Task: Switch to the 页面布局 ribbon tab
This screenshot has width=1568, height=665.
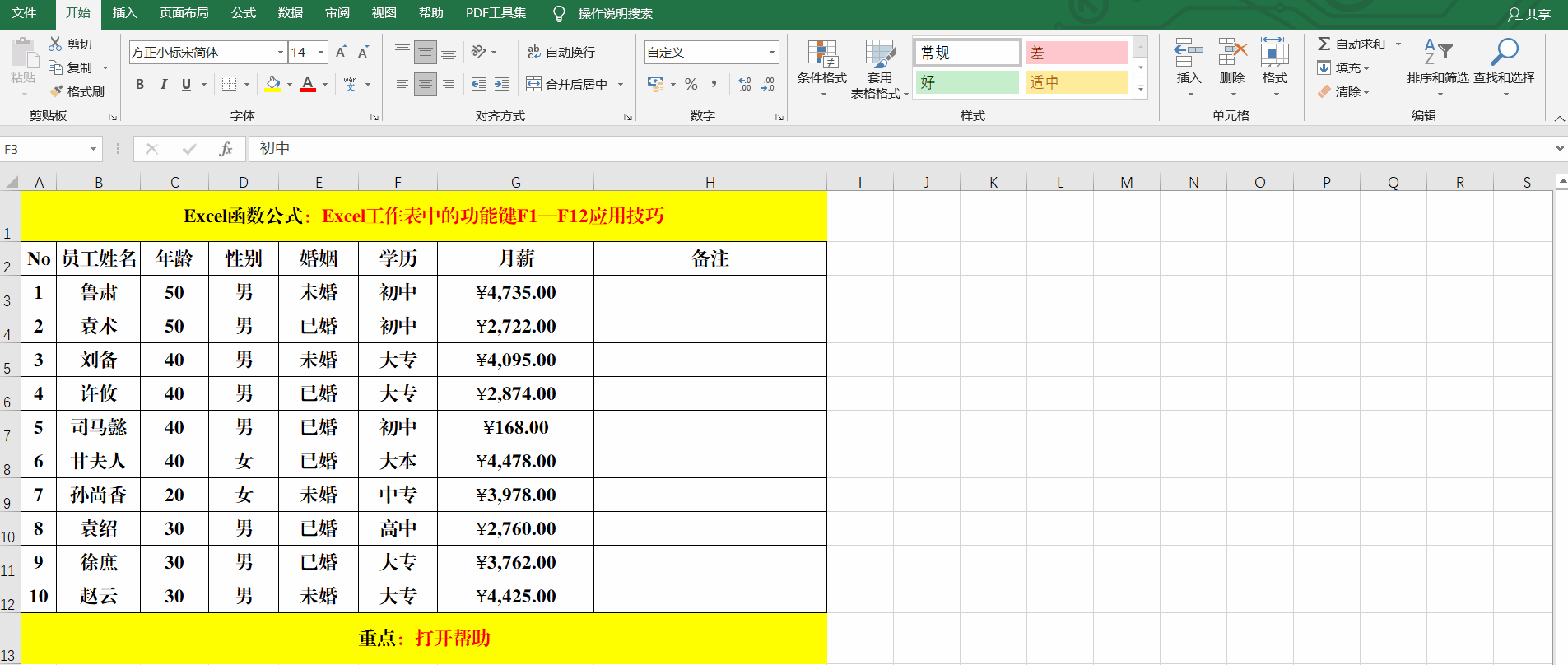Action: pyautogui.click(x=184, y=13)
